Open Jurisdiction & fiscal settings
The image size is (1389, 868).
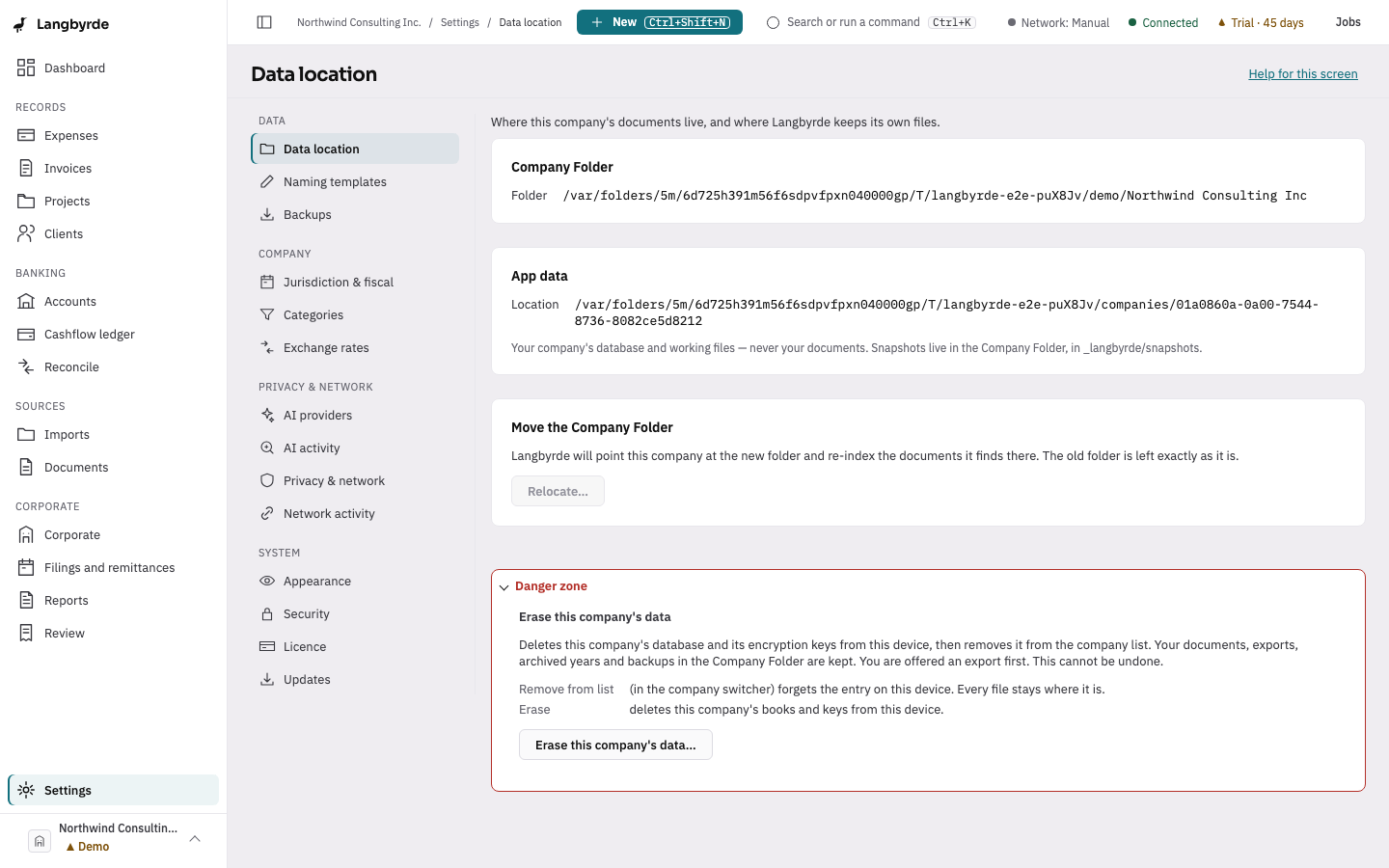355,282
